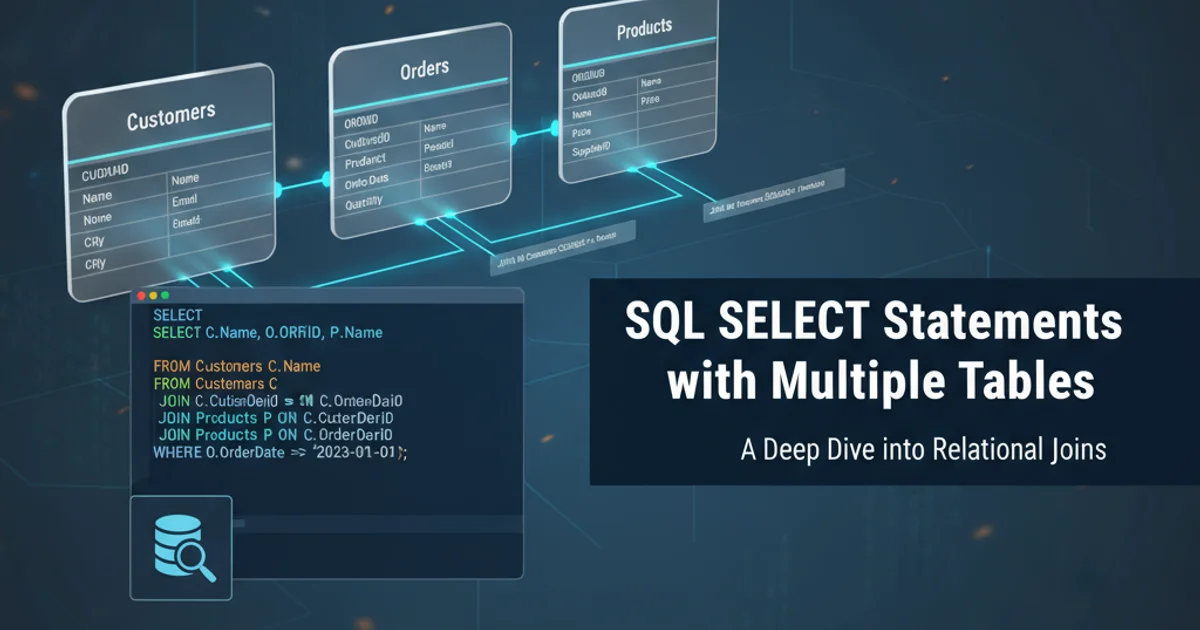Click the lone SELECT keyword on first line
This screenshot has height=630, width=1200.
point(178,315)
